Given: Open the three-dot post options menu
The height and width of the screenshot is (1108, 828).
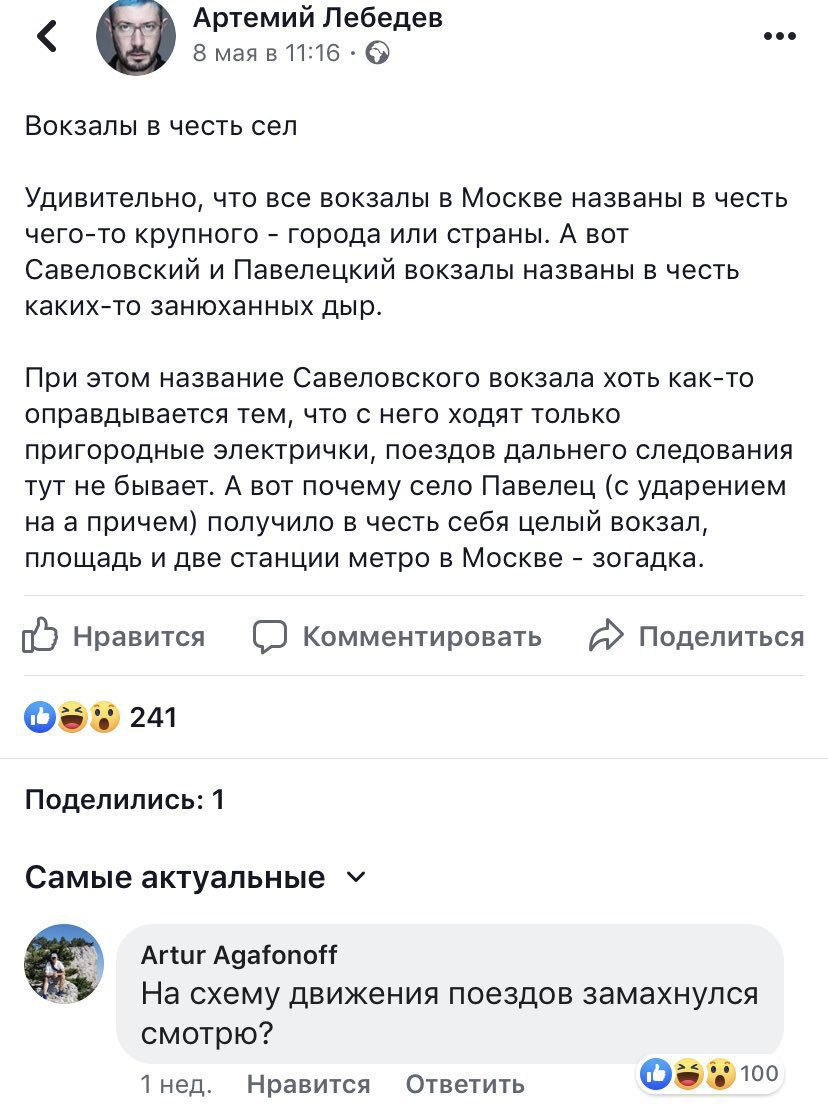Looking at the screenshot, I should [x=779, y=36].
